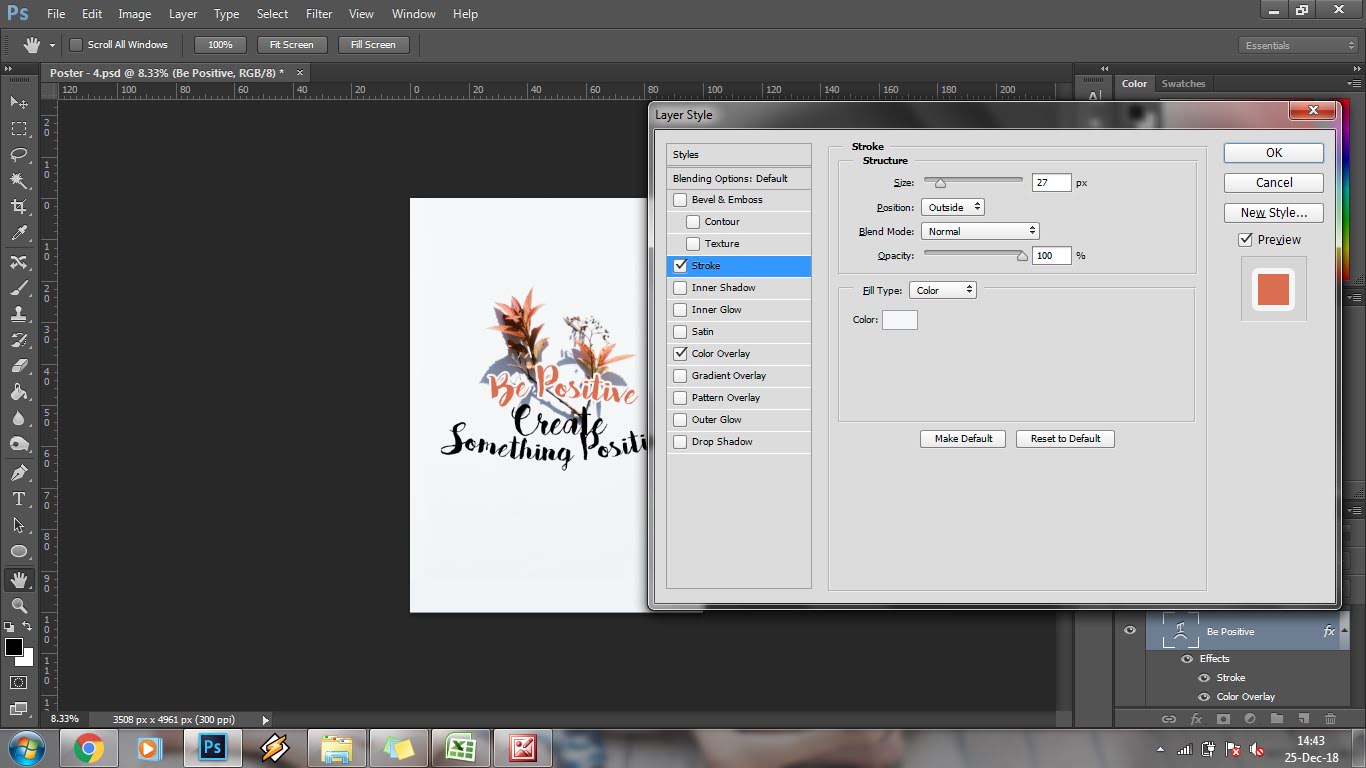
Task: Select the Pen tool
Action: [x=18, y=473]
